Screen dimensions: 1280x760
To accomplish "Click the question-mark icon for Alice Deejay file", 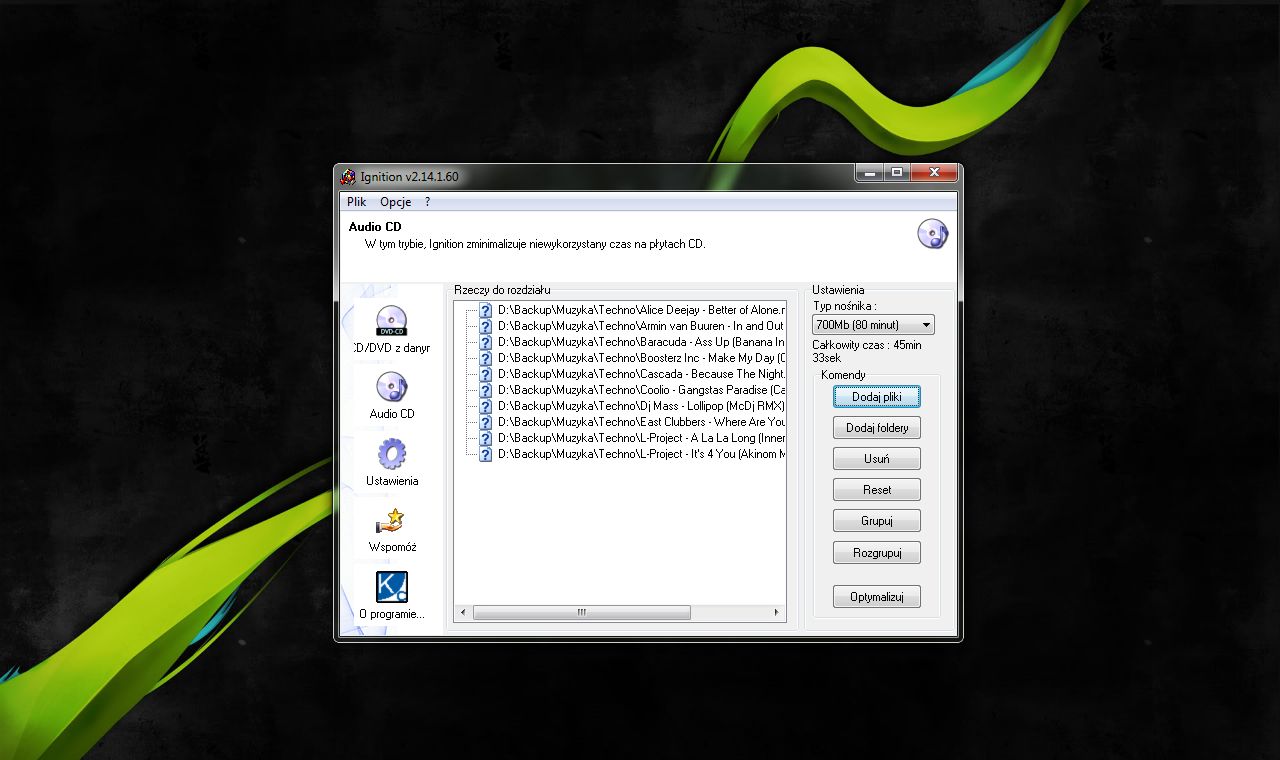I will (x=486, y=310).
